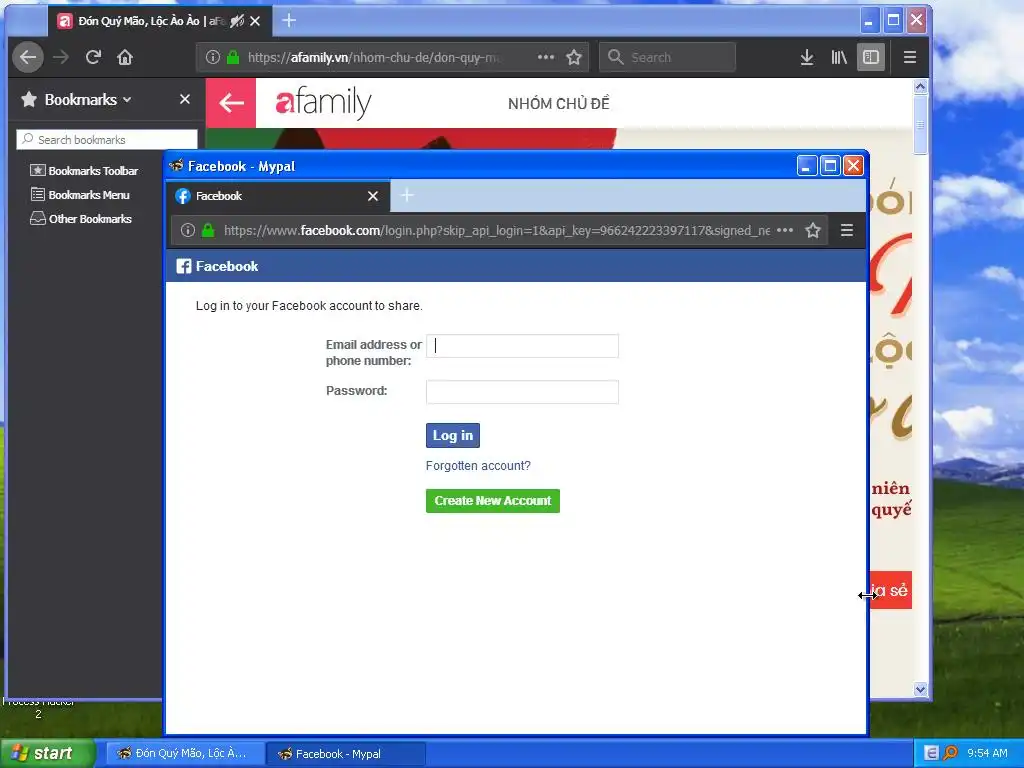Go back in the afamily browser window

pyautogui.click(x=27, y=57)
